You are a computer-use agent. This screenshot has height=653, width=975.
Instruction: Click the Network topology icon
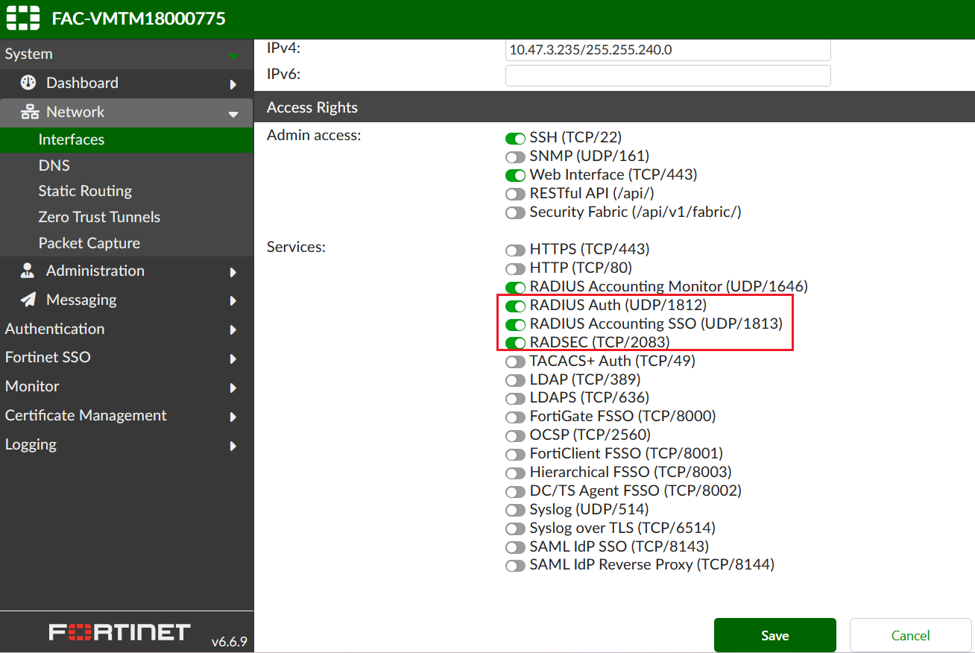pyautogui.click(x=29, y=112)
